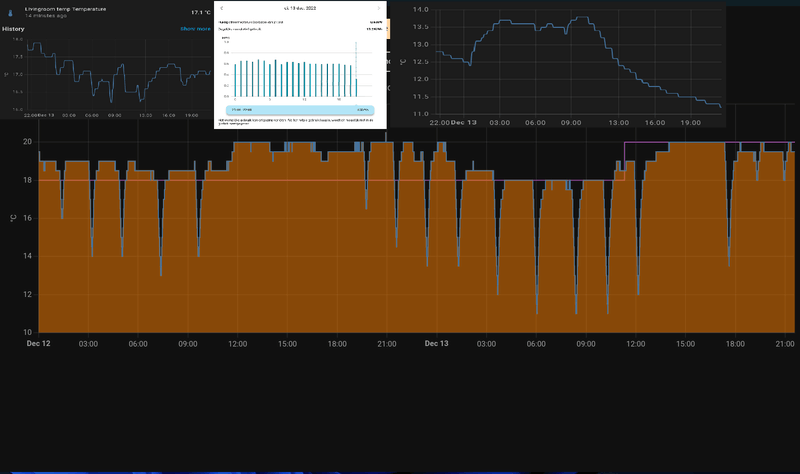Viewport: 800px width, 474px height.
Task: Click Dec 12 label on main chart axis
Action: point(38,343)
